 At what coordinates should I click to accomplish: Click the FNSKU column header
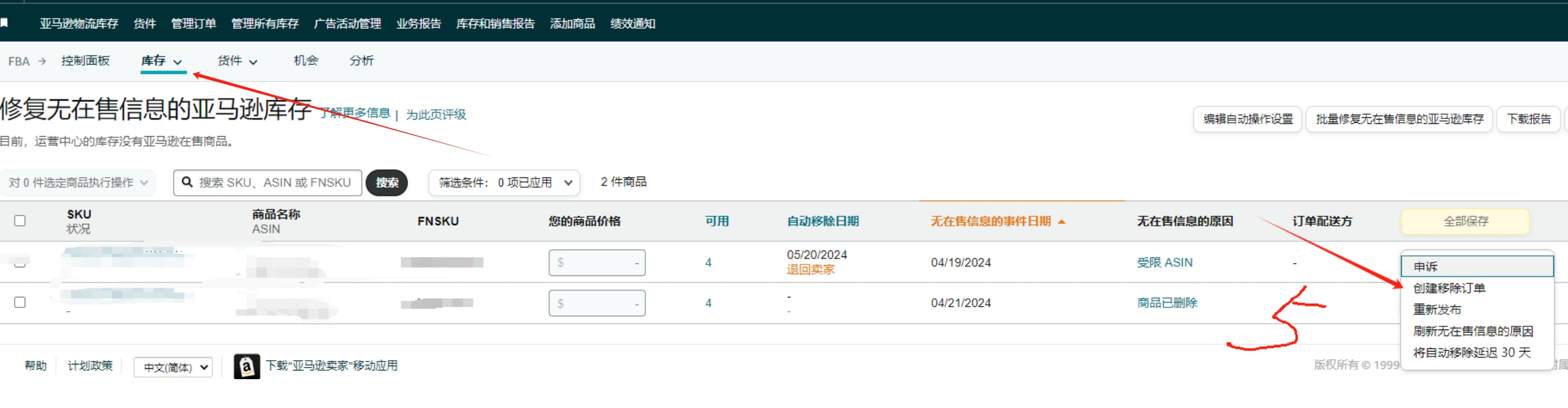pos(438,221)
